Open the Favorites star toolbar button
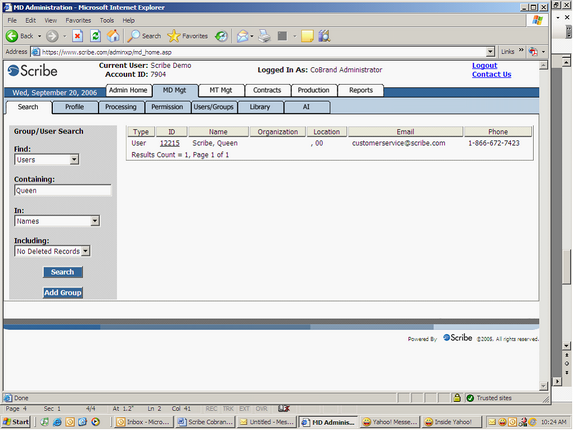573x430 pixels. (188, 36)
